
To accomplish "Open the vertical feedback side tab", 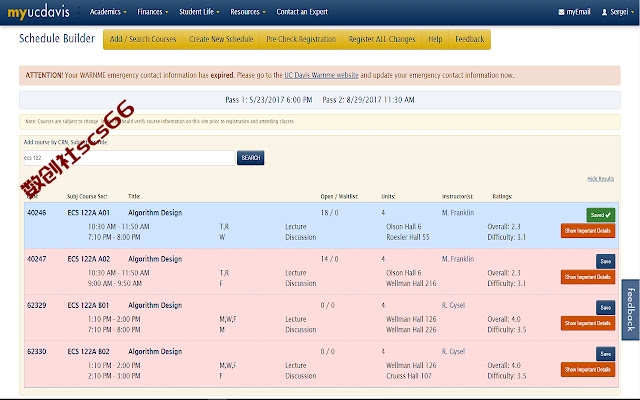I will pos(631,309).
